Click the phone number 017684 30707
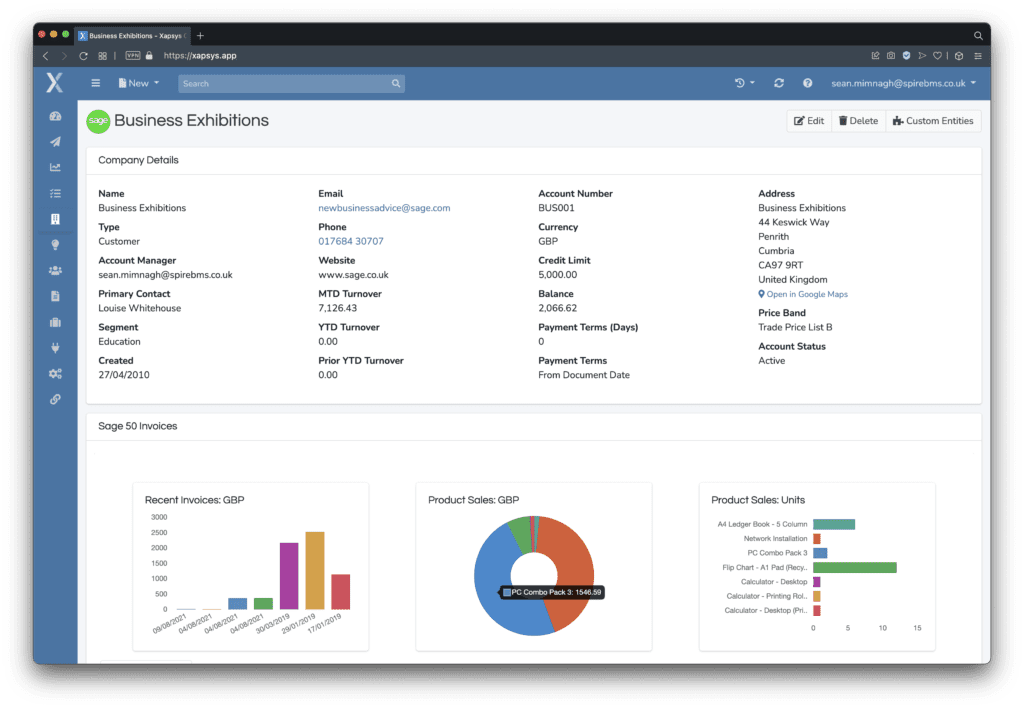The height and width of the screenshot is (708, 1024). point(351,241)
